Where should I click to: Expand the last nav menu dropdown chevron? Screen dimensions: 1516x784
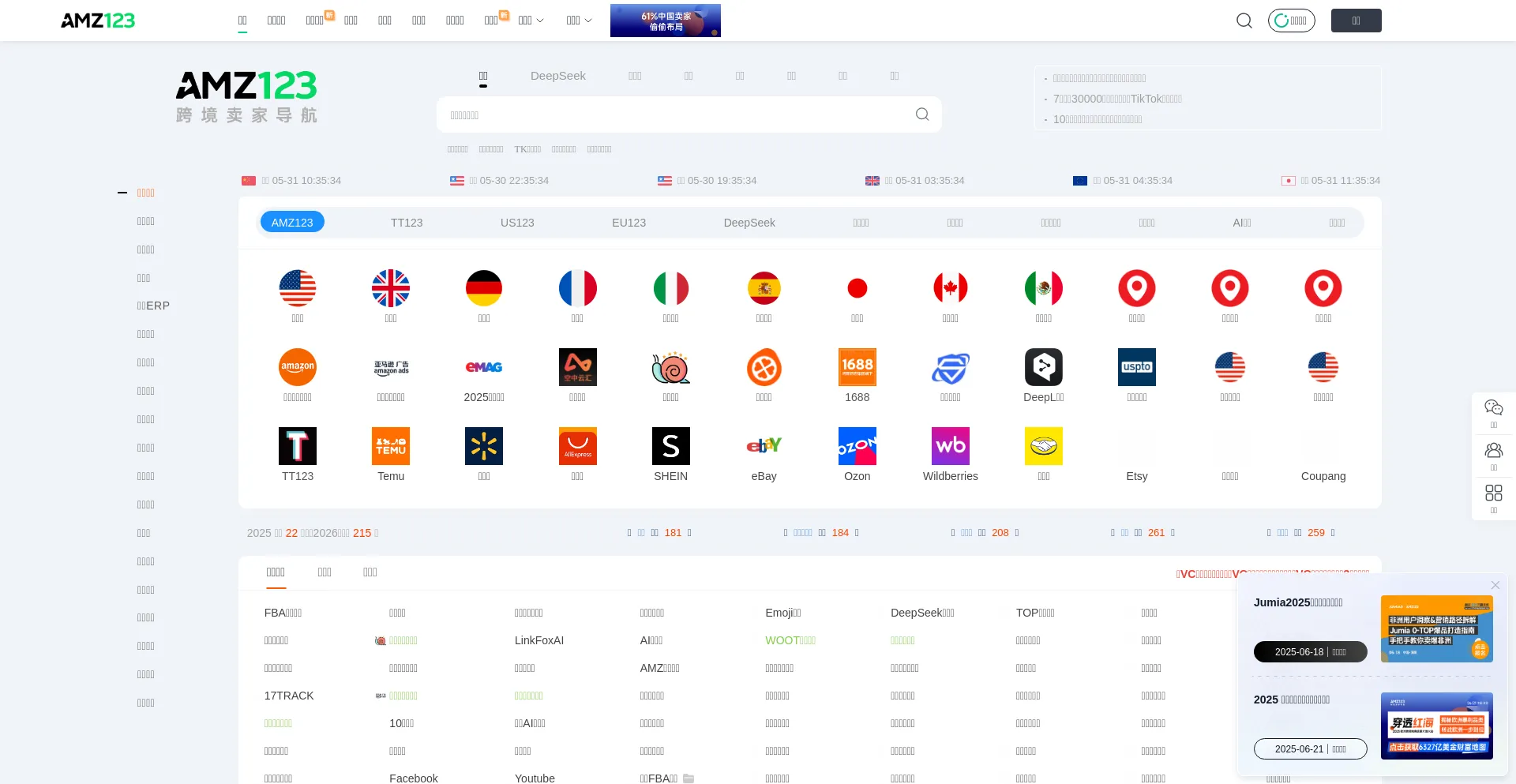point(588,21)
